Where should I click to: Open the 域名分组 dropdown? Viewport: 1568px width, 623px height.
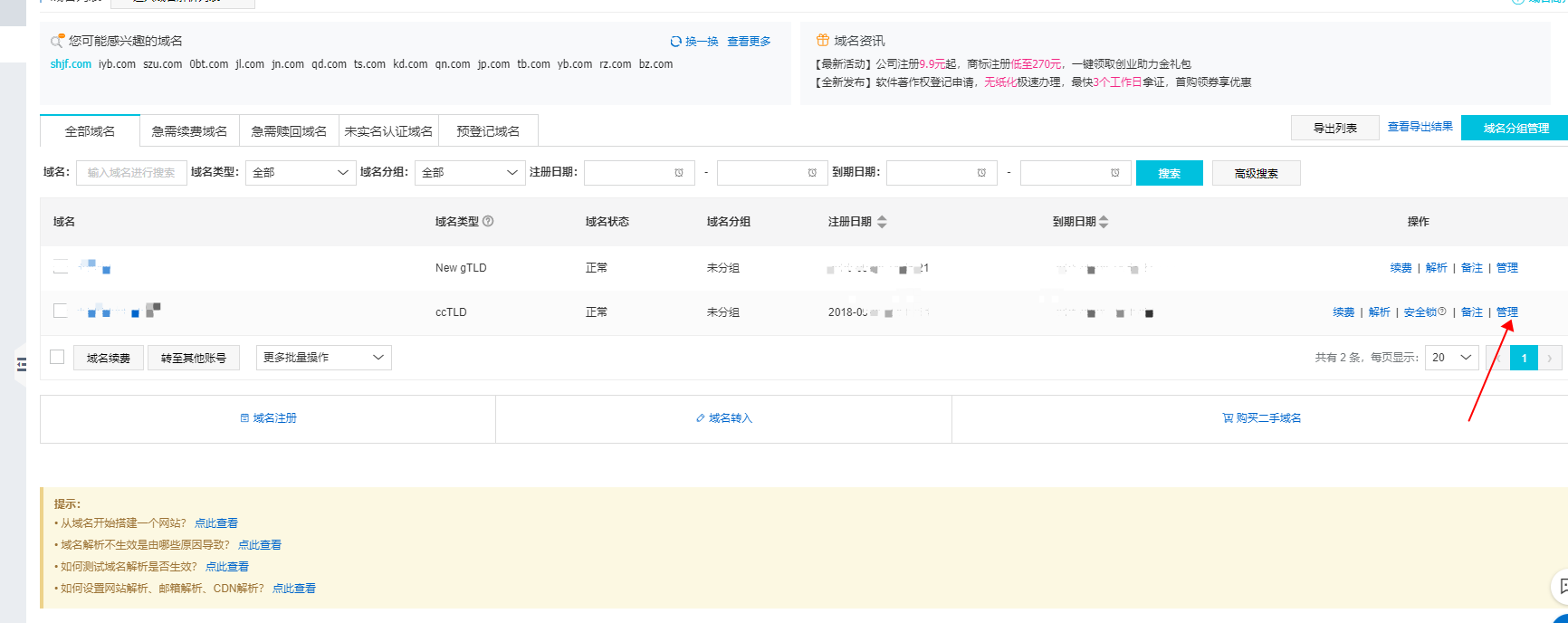[470, 173]
